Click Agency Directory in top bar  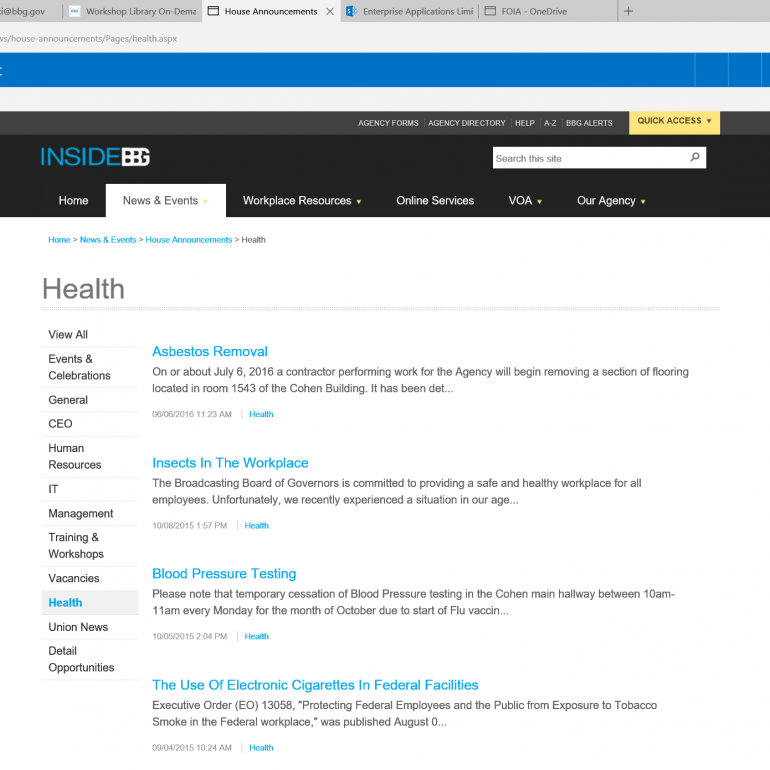466,123
